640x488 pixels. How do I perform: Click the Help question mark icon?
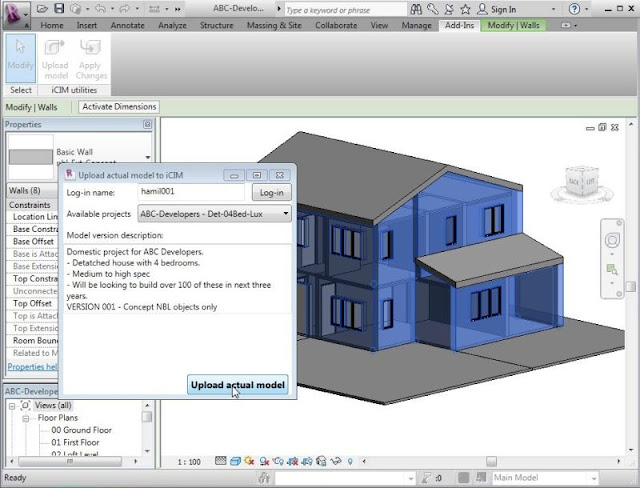[574, 9]
